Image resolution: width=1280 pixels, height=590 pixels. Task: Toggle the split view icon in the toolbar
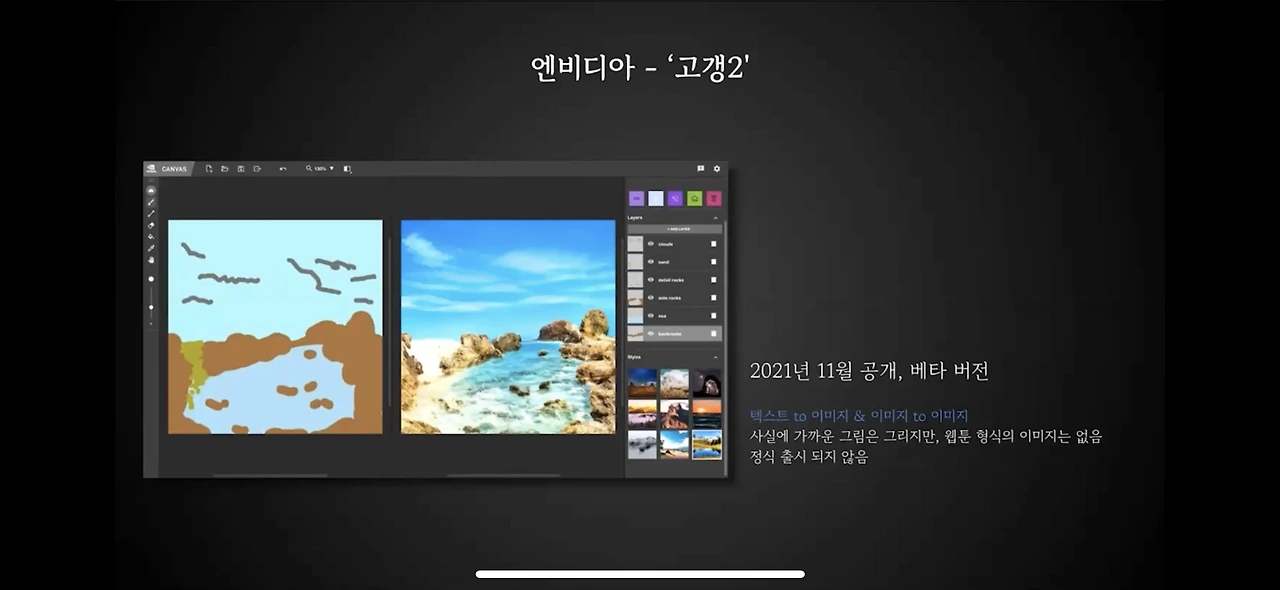pos(348,168)
